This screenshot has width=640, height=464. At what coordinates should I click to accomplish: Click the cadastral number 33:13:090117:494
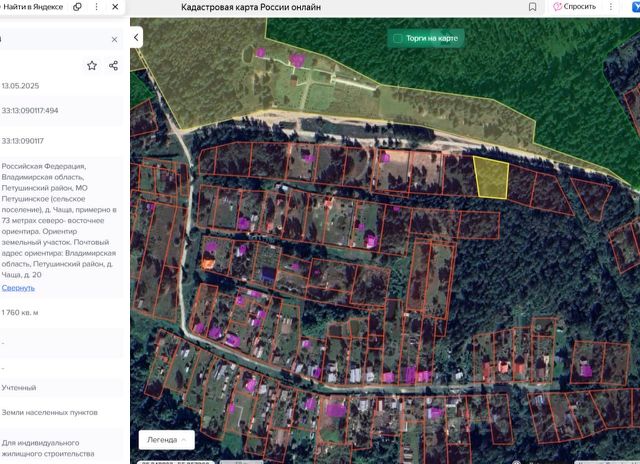tap(30, 111)
